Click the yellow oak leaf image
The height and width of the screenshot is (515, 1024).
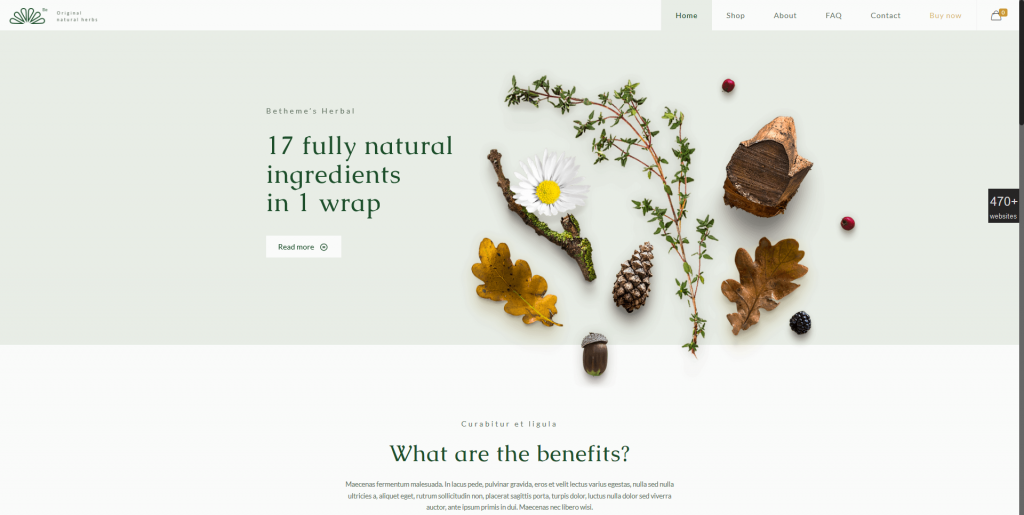coord(515,281)
